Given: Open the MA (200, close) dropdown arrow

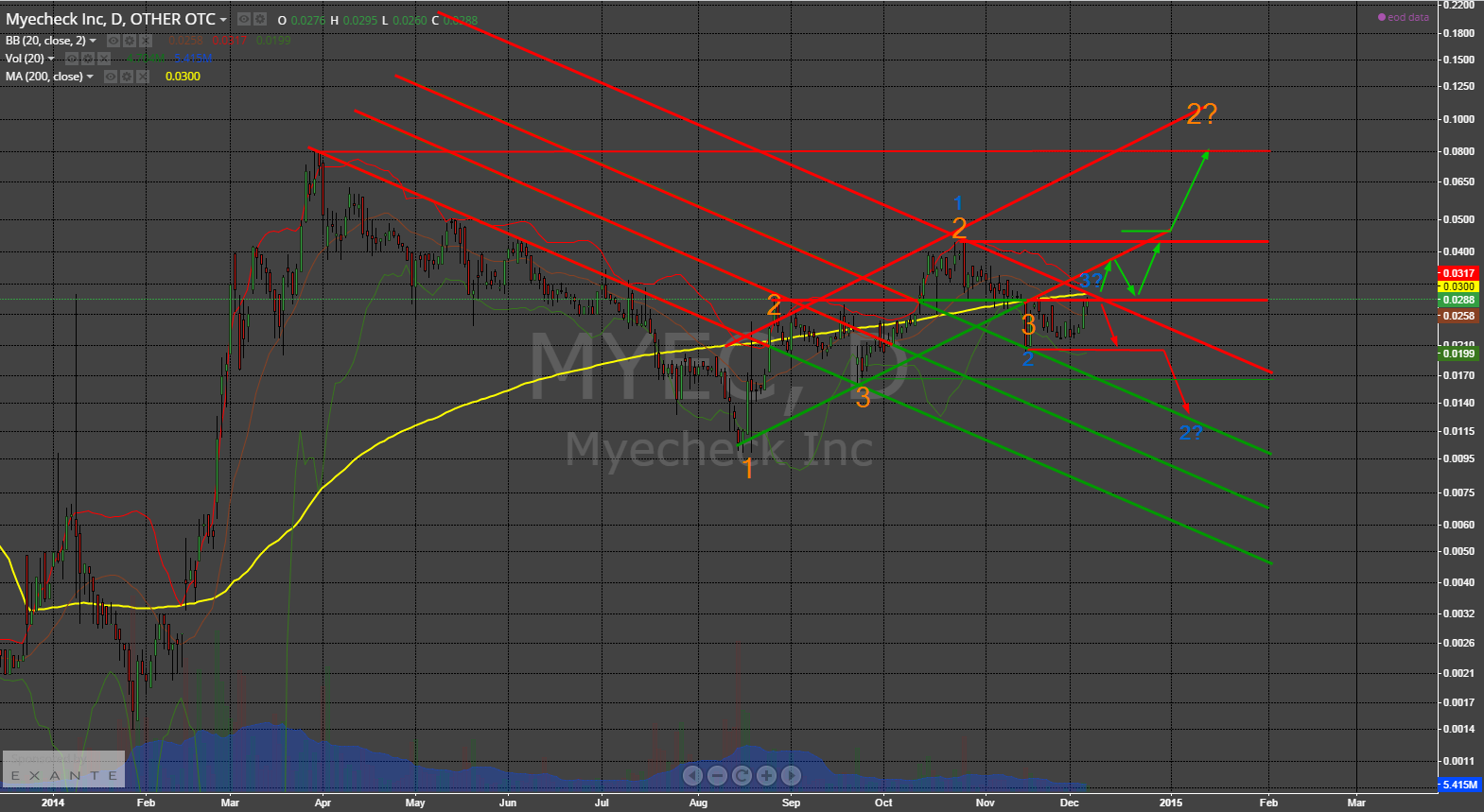Looking at the screenshot, I should tap(90, 78).
